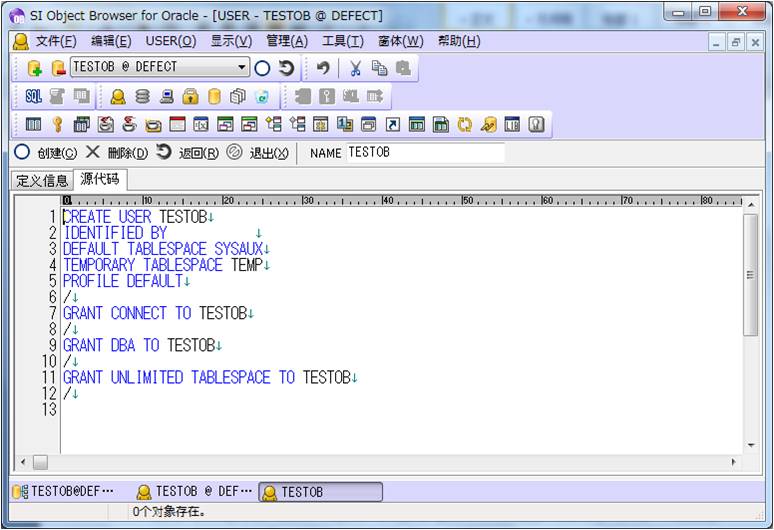Click the NAME input field containing TESTOB
Viewport: 774px width, 530px height.
click(x=426, y=153)
